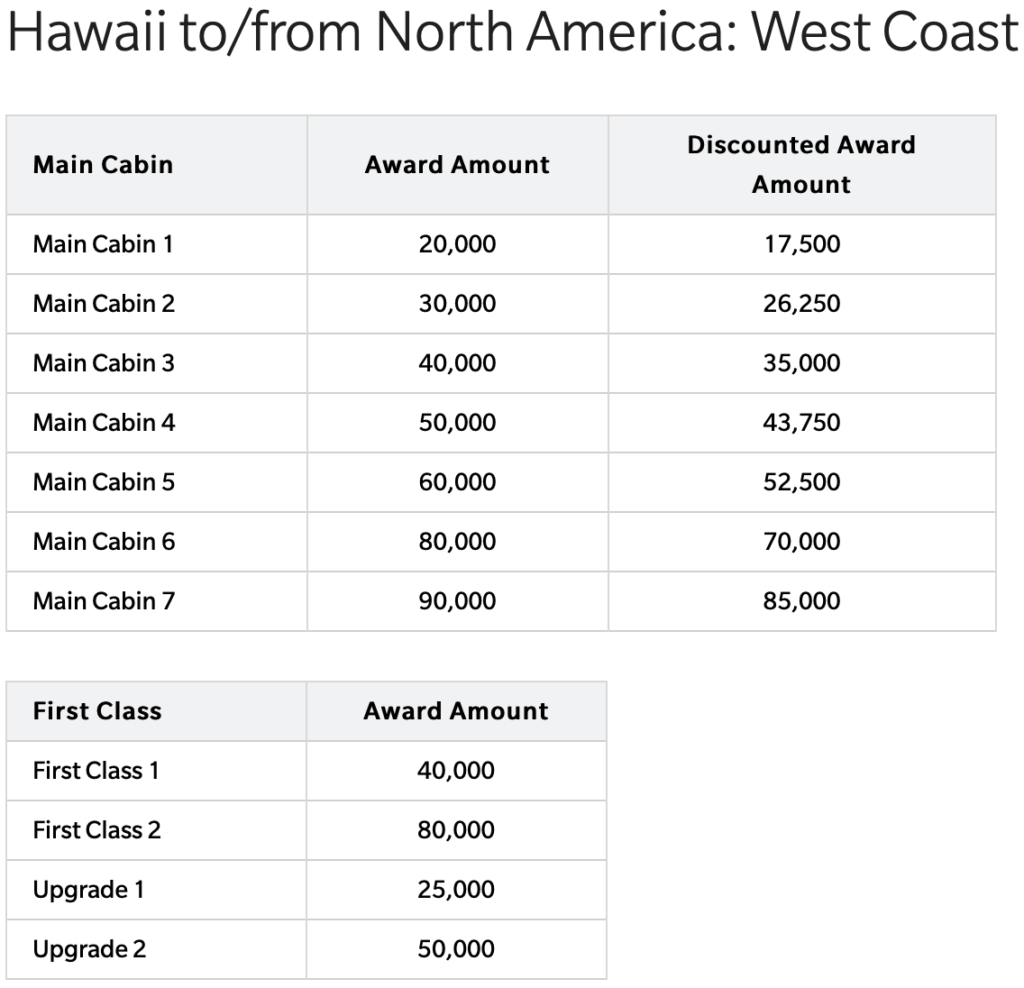Select the 43,750 discounted amount cell

pos(802,422)
